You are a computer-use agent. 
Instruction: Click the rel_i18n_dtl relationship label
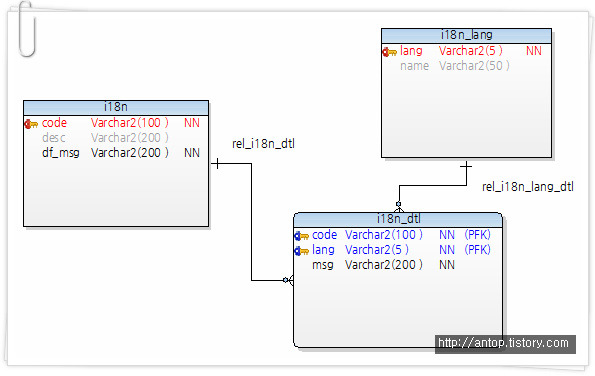coord(263,144)
